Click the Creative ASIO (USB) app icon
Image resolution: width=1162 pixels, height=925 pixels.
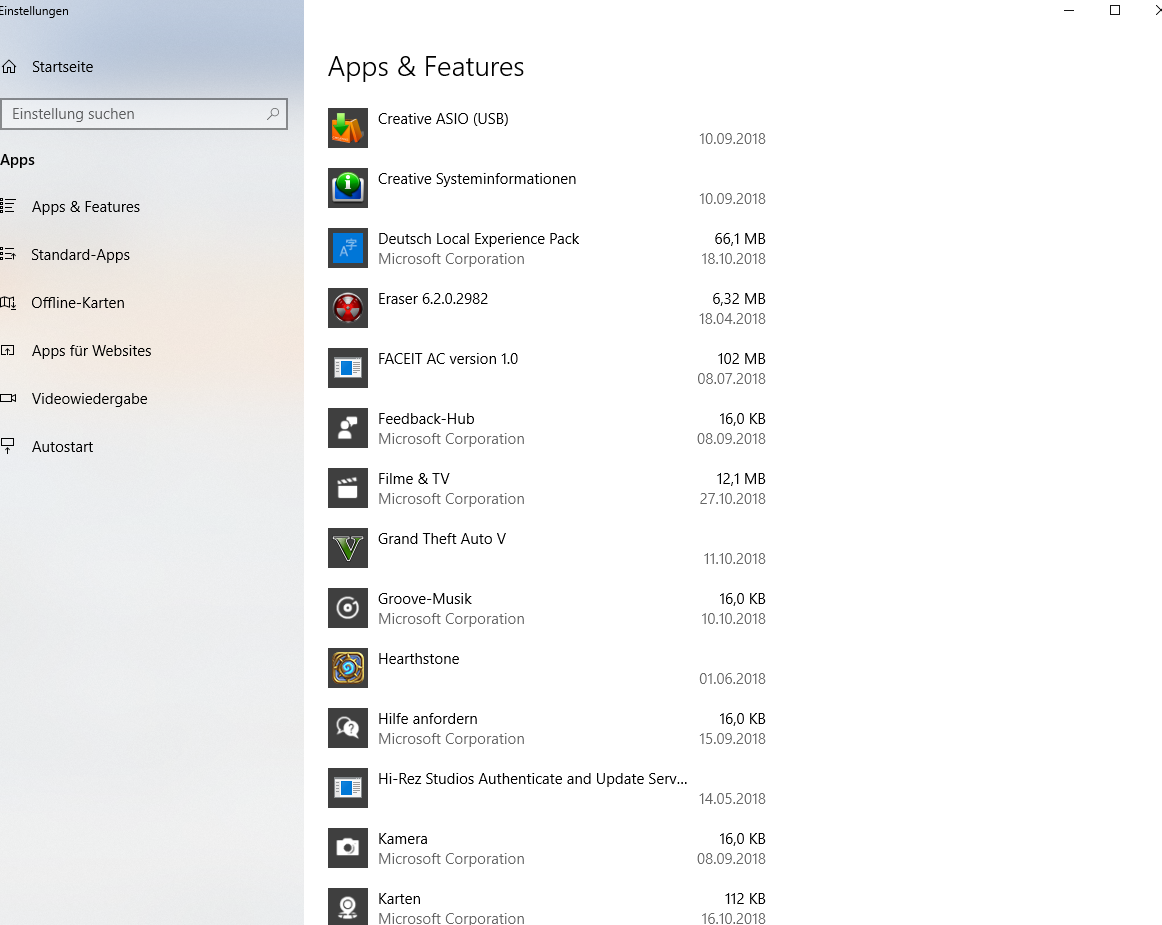coord(348,127)
